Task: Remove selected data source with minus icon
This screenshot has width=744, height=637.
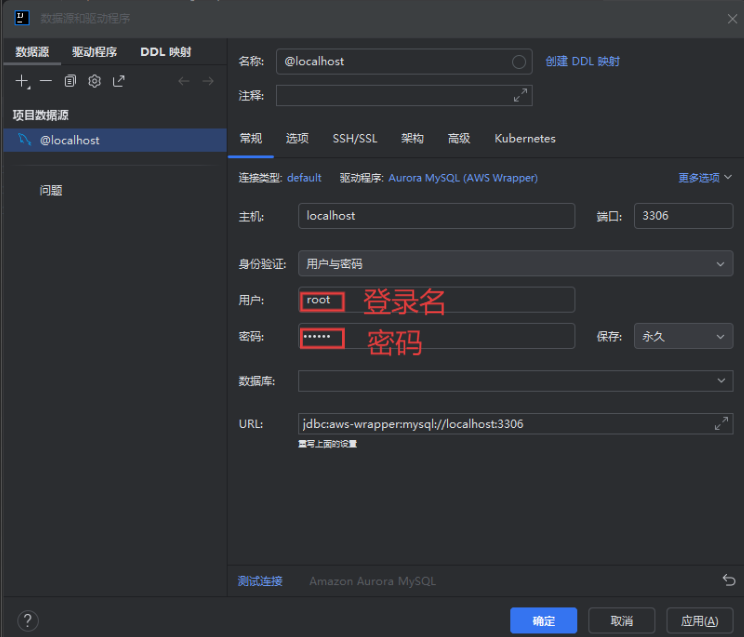Action: click(x=46, y=81)
